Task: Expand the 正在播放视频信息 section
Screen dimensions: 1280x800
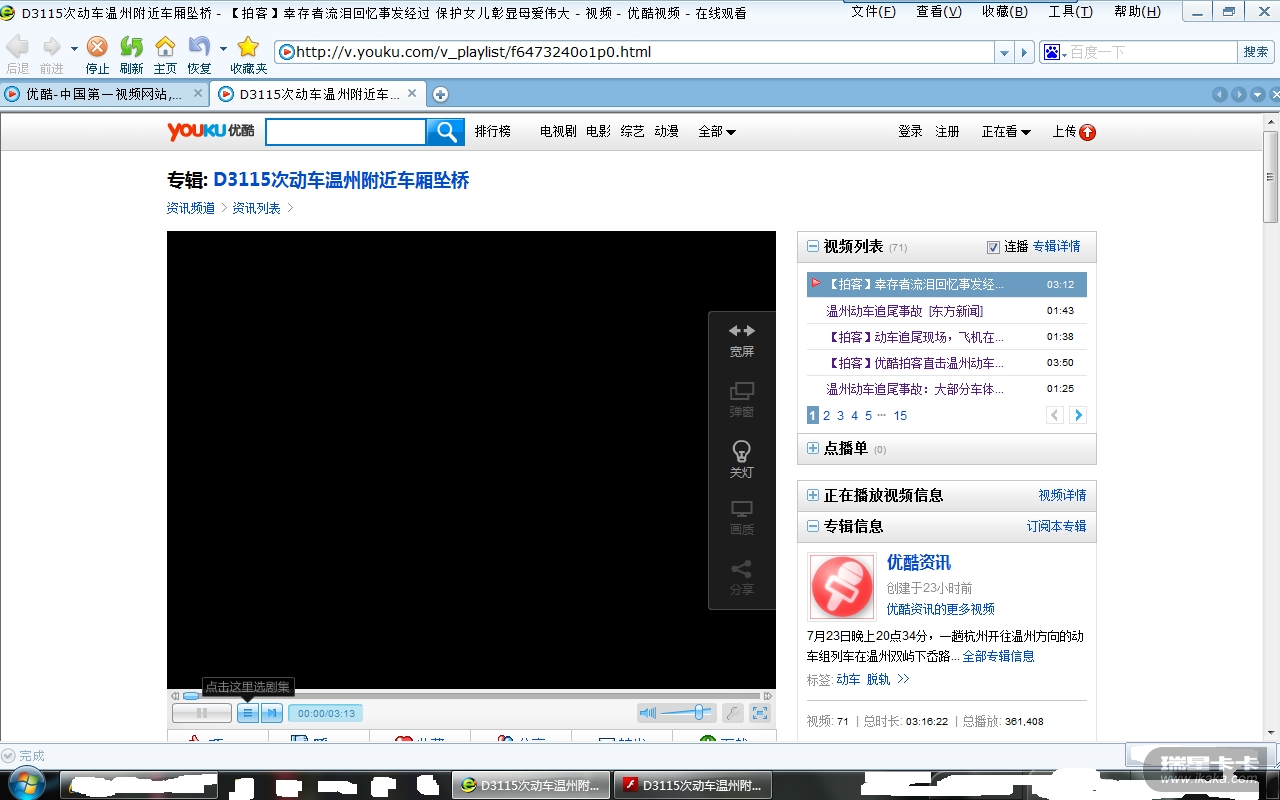Action: (x=813, y=495)
